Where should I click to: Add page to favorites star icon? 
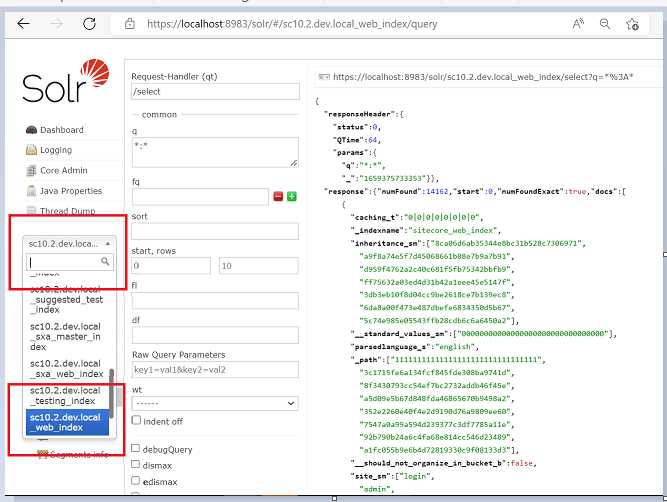pyautogui.click(x=632, y=24)
